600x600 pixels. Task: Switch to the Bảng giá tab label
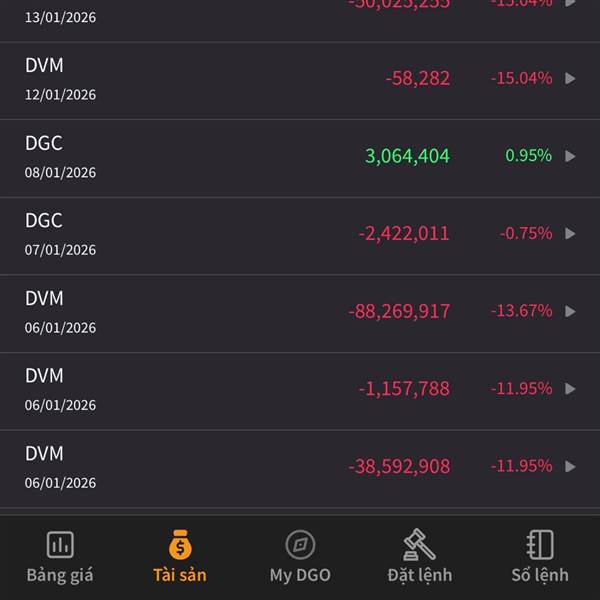[60, 575]
